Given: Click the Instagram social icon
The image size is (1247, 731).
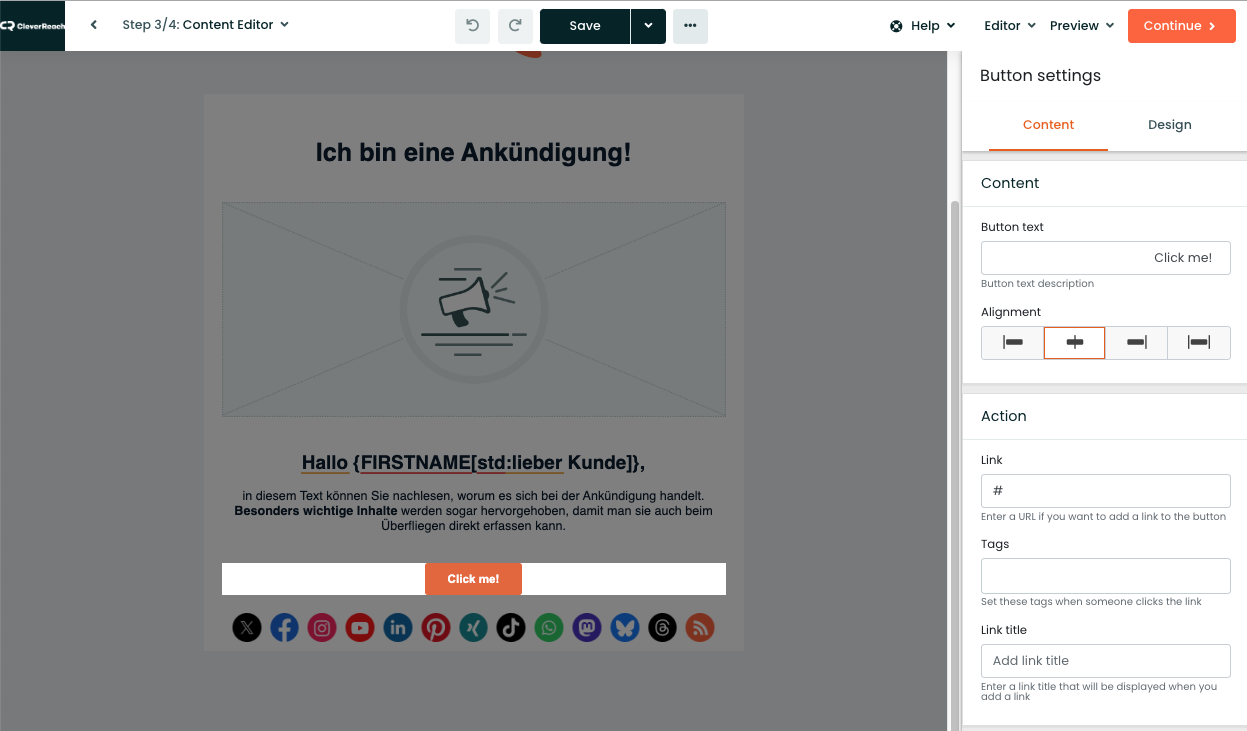Looking at the screenshot, I should point(322,628).
